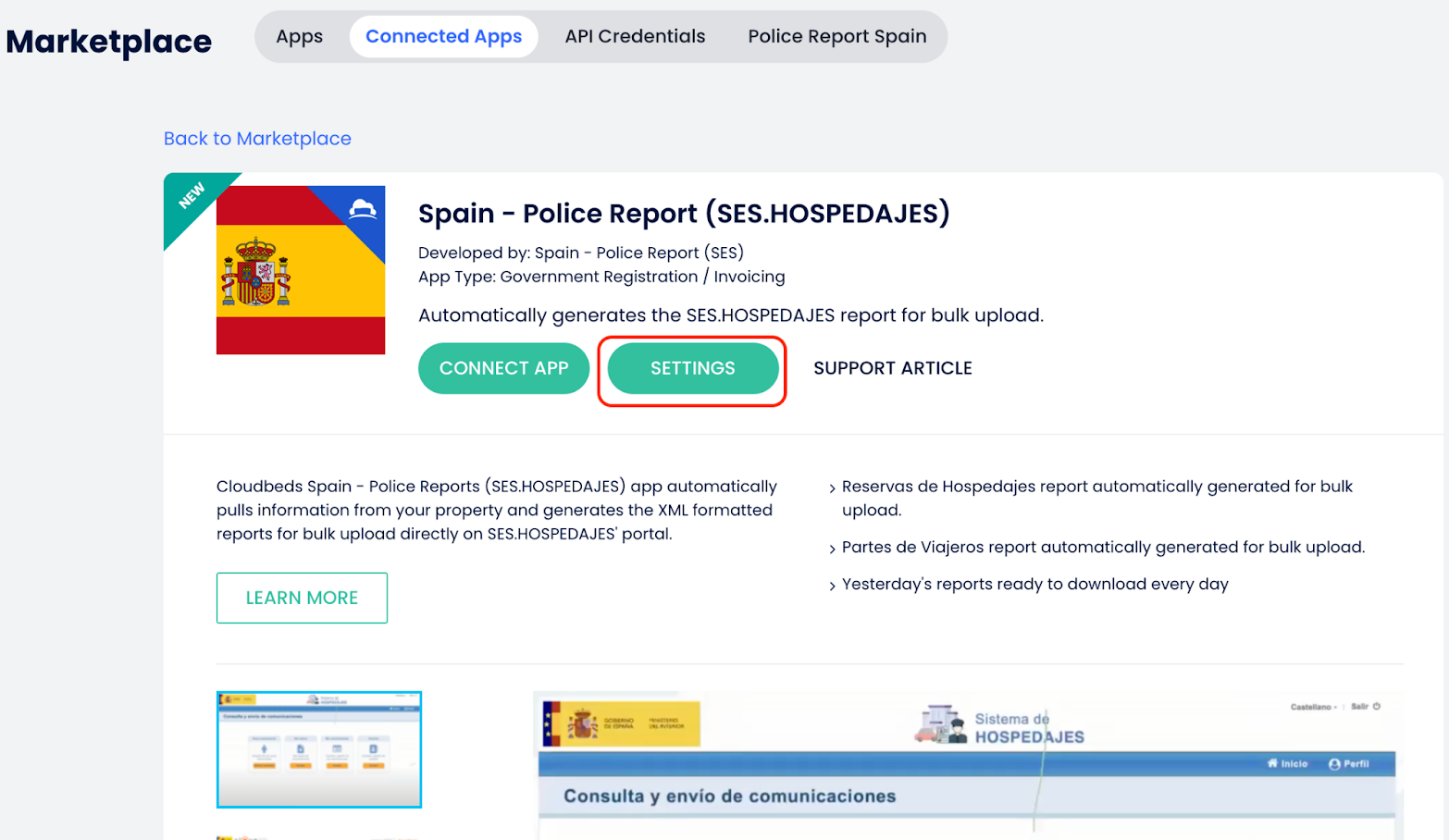The image size is (1449, 840).
Task: Click the Spain flag app logo
Action: point(300,270)
